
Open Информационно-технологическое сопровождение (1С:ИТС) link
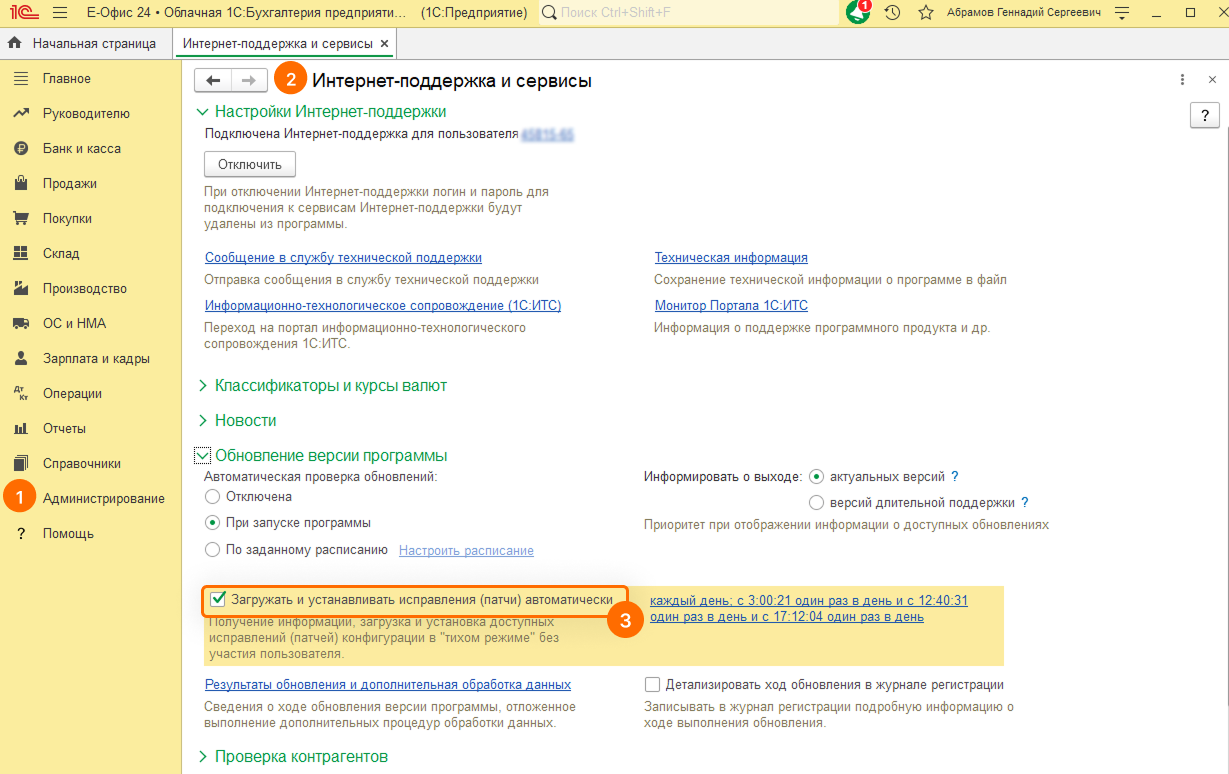pos(383,306)
